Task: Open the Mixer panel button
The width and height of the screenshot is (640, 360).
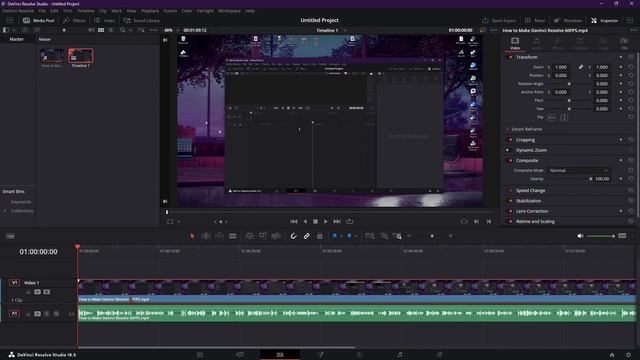Action: click(535, 20)
